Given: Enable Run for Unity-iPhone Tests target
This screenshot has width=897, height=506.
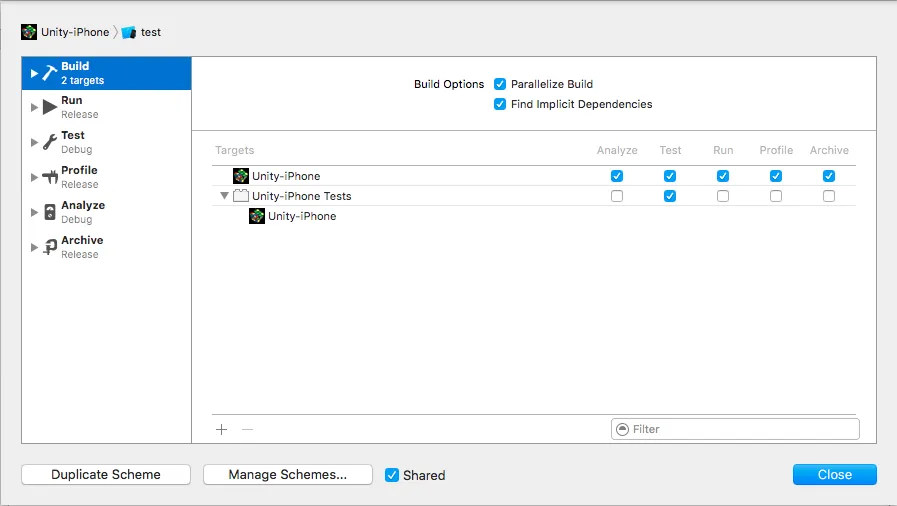Looking at the screenshot, I should pyautogui.click(x=723, y=196).
